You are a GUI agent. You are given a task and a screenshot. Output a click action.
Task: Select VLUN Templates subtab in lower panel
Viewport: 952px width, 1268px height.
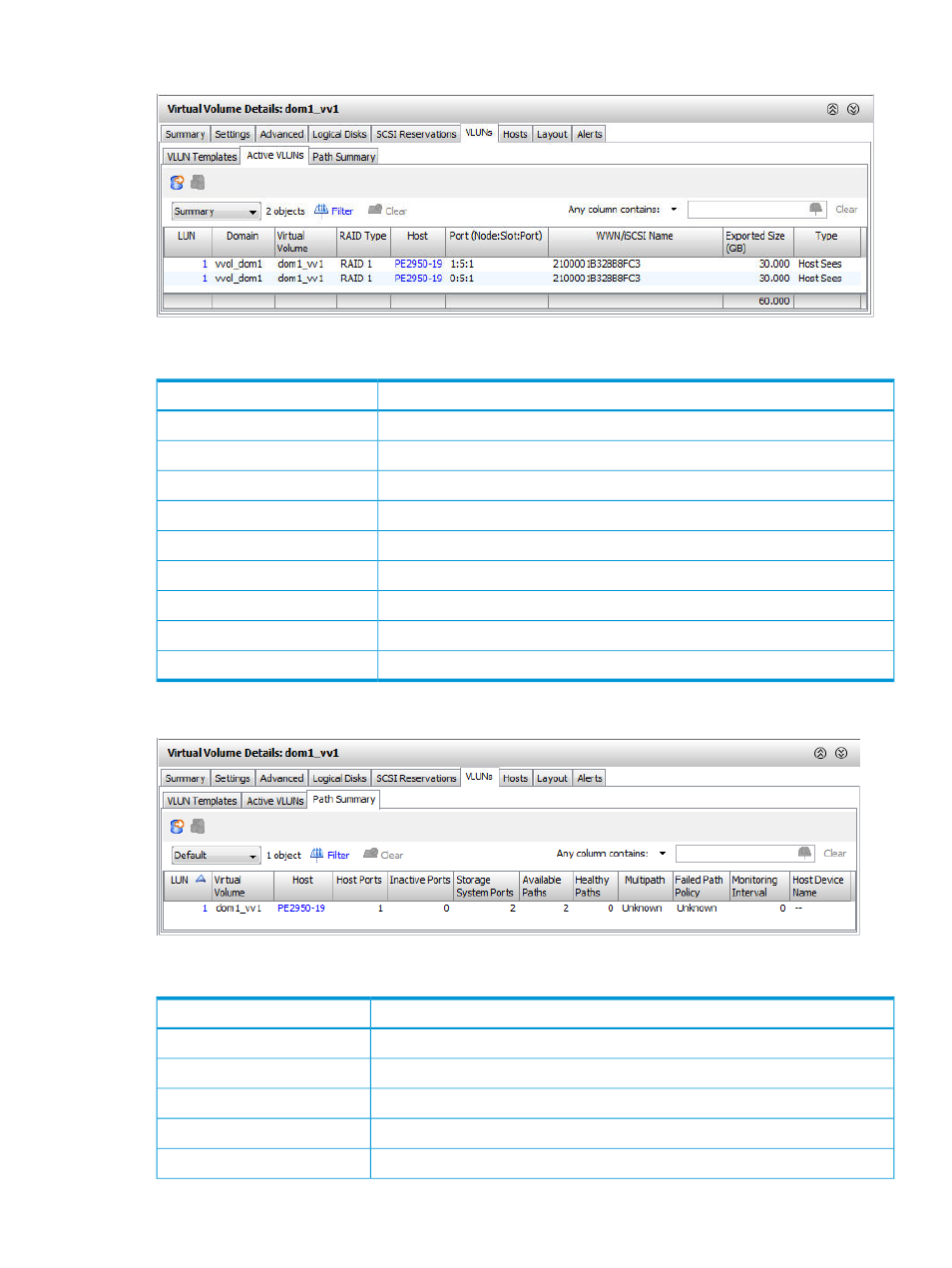[202, 801]
